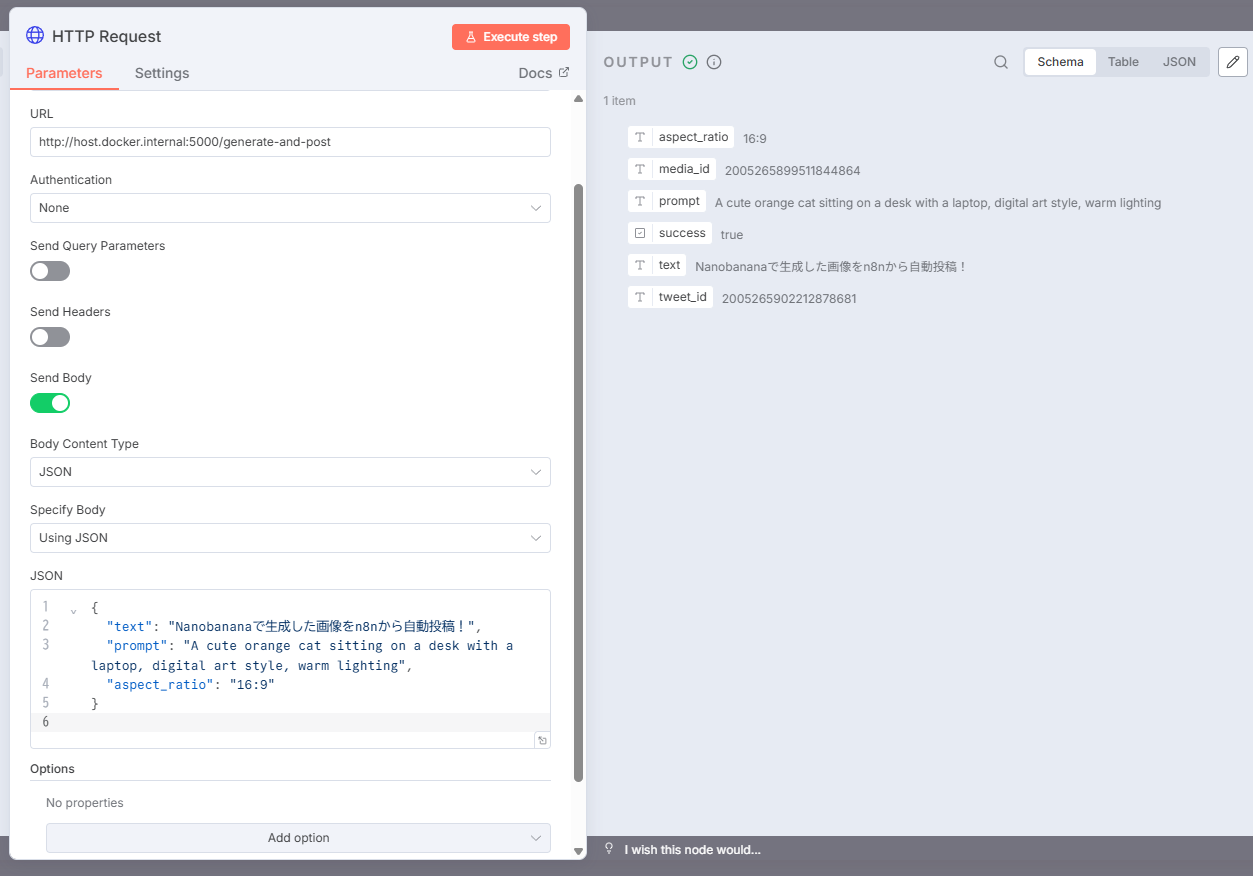Click the JSON editor expand icon
The image size is (1253, 876).
[542, 740]
